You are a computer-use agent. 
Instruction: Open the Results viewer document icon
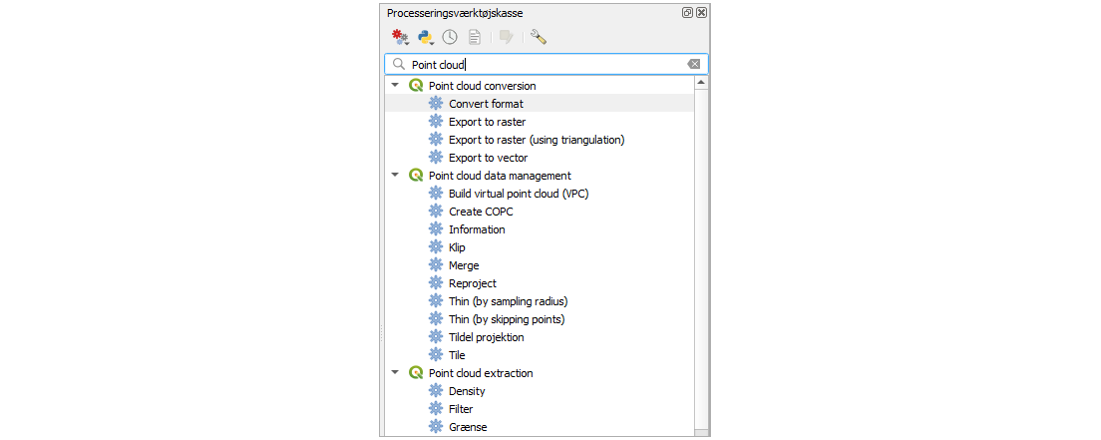475,37
